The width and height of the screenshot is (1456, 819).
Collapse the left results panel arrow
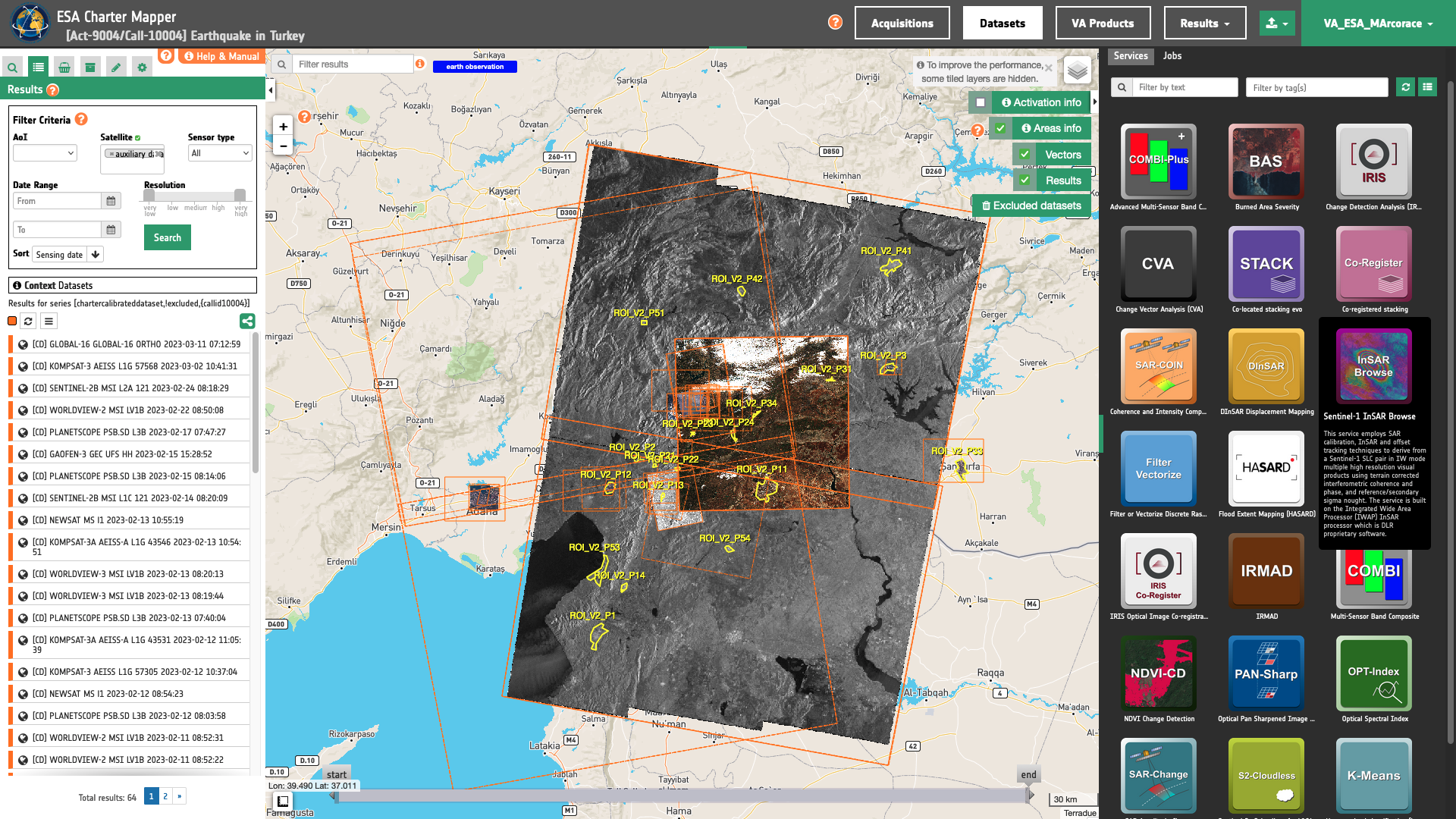pos(271,90)
